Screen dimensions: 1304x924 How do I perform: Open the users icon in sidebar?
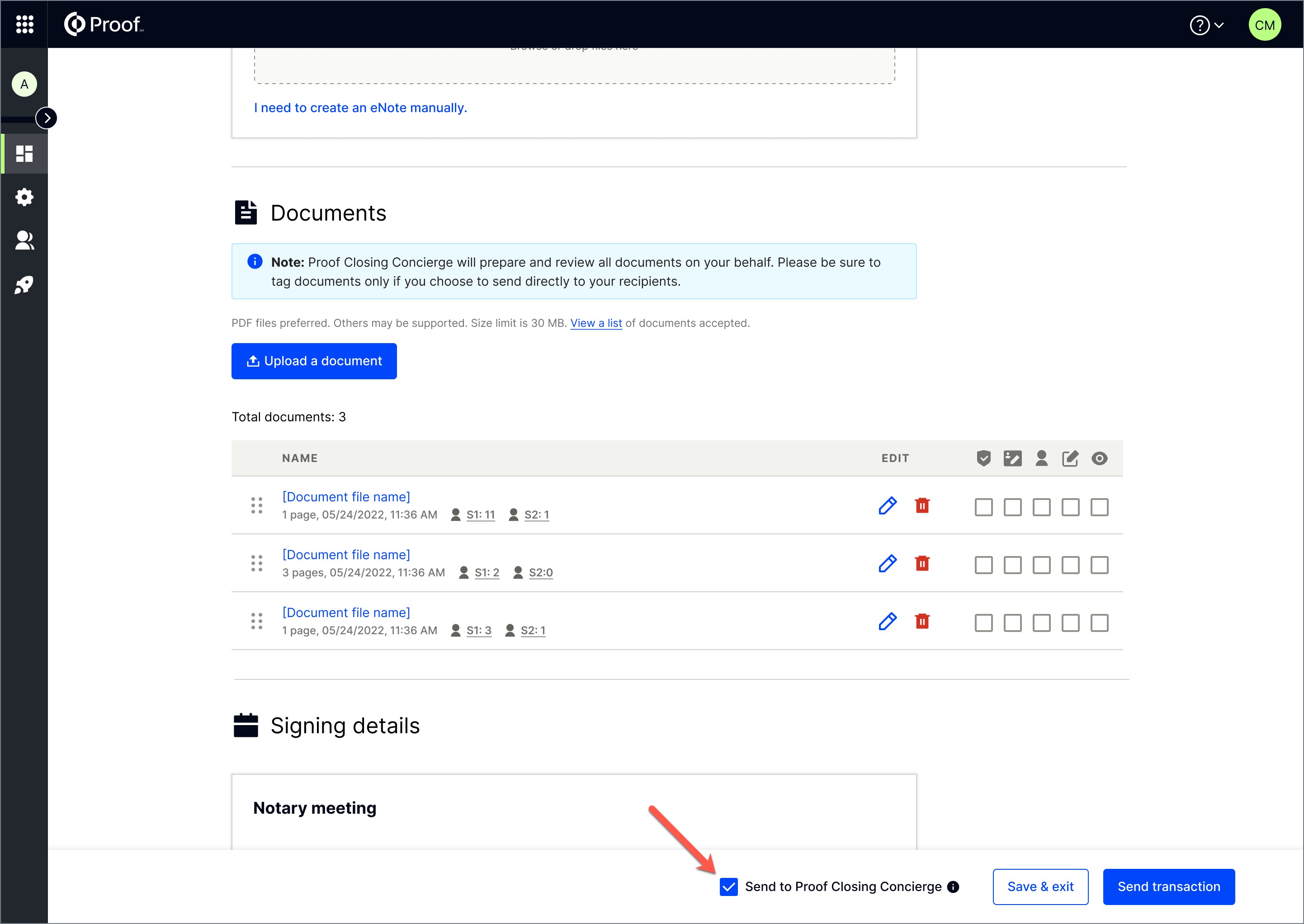(24, 240)
